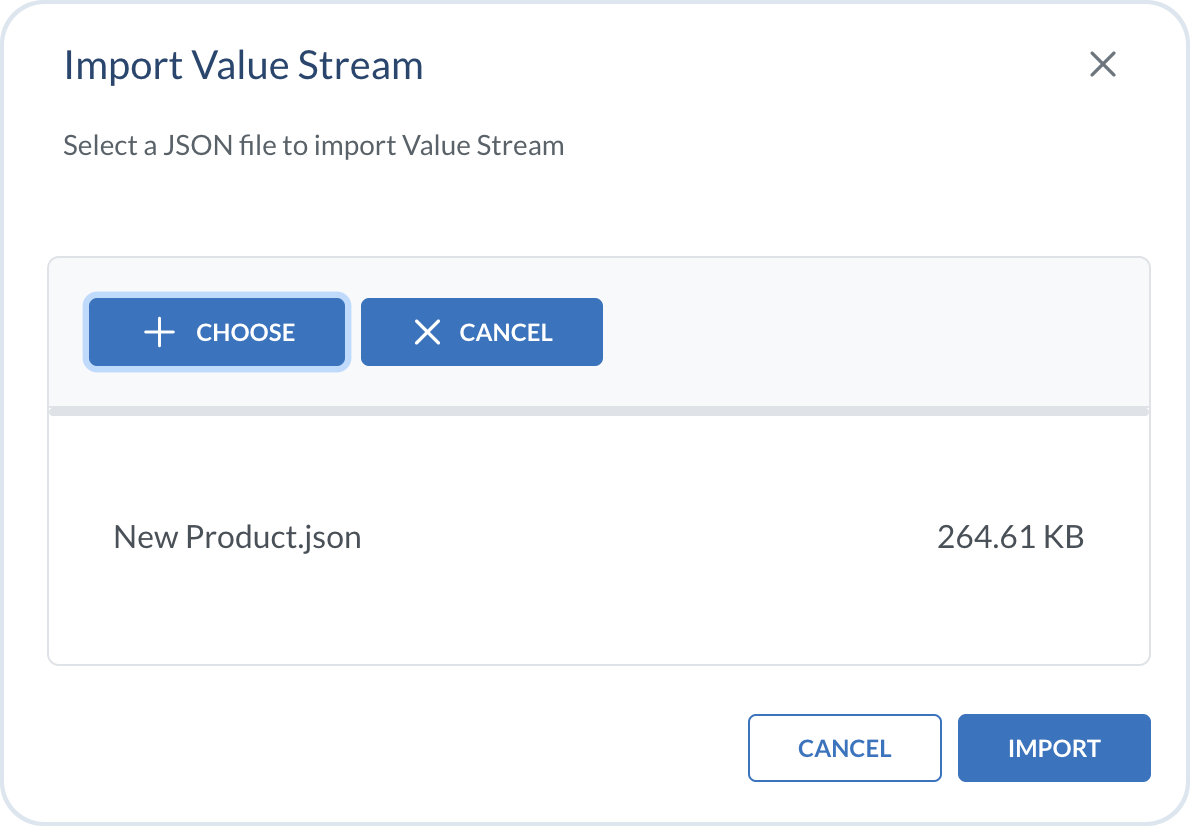Image resolution: width=1190 pixels, height=826 pixels.
Task: Click the 'Select a JSON file' description
Action: 313,146
